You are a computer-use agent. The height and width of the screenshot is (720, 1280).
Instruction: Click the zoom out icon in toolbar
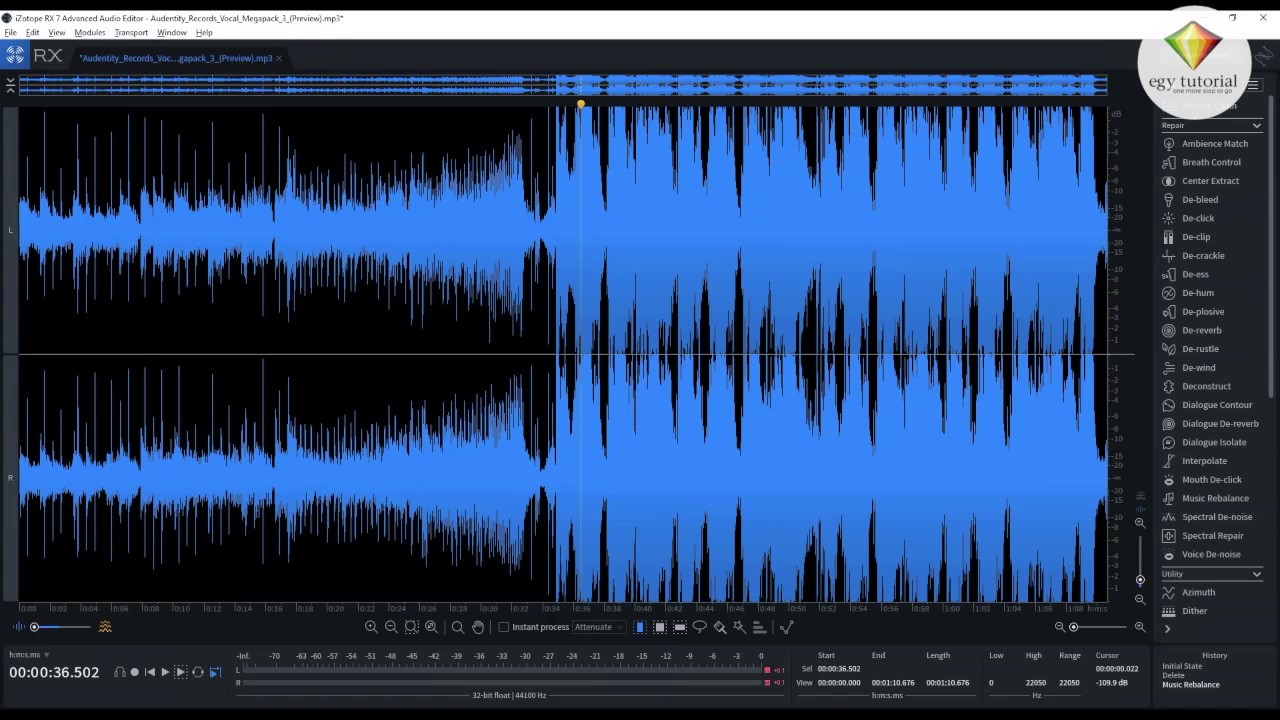pos(391,627)
